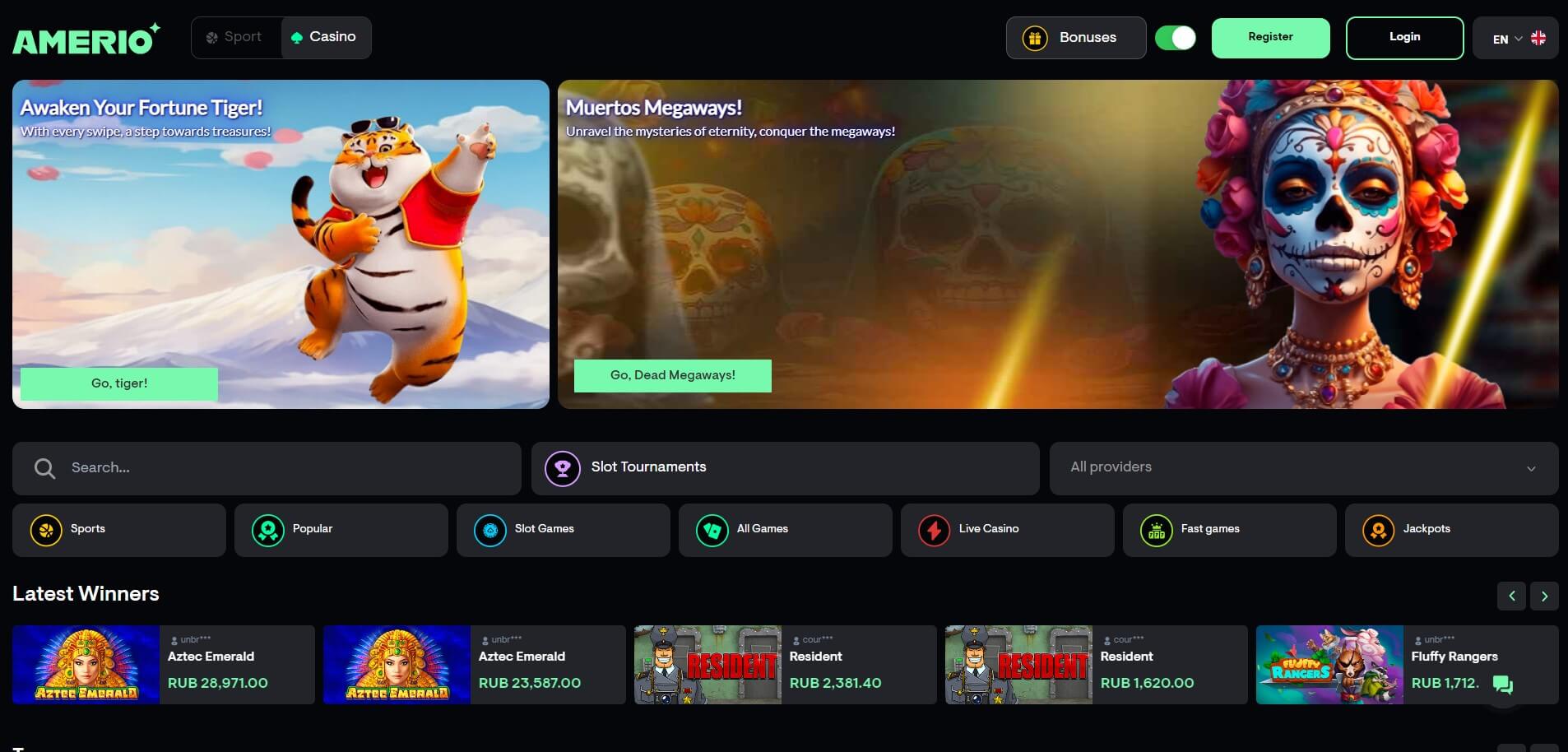
Task: Open the live chat bubble icon
Action: click(x=1503, y=685)
